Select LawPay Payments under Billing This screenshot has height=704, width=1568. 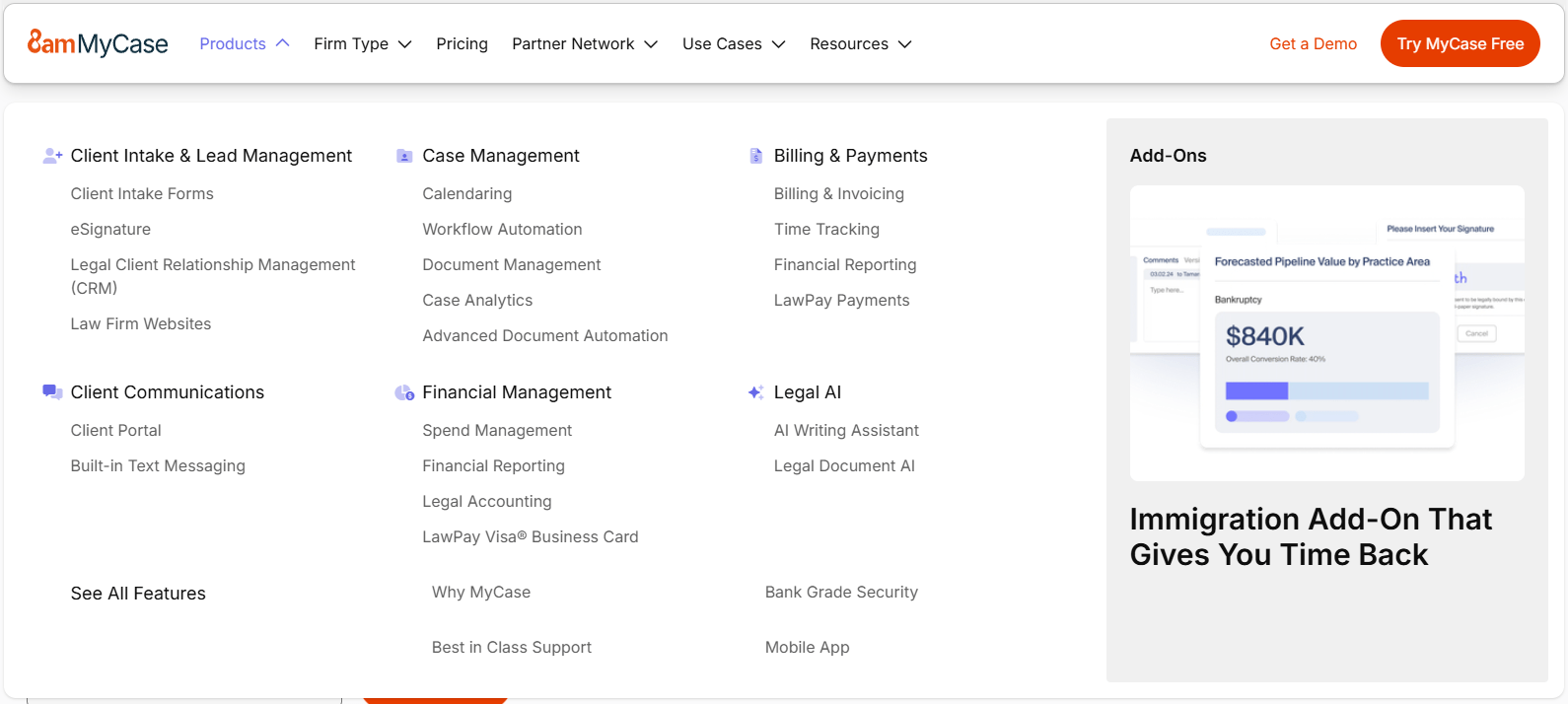click(x=841, y=300)
